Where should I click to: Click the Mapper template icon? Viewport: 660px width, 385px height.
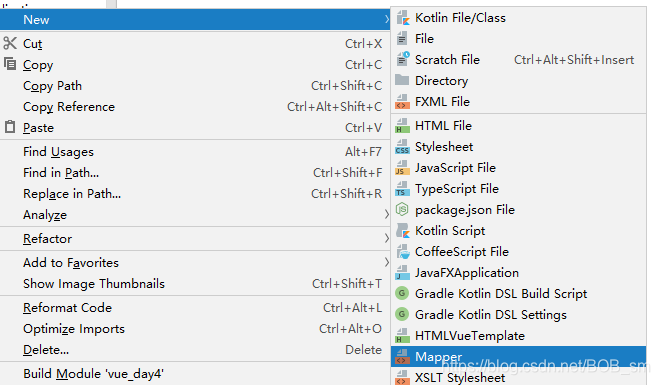pos(402,357)
